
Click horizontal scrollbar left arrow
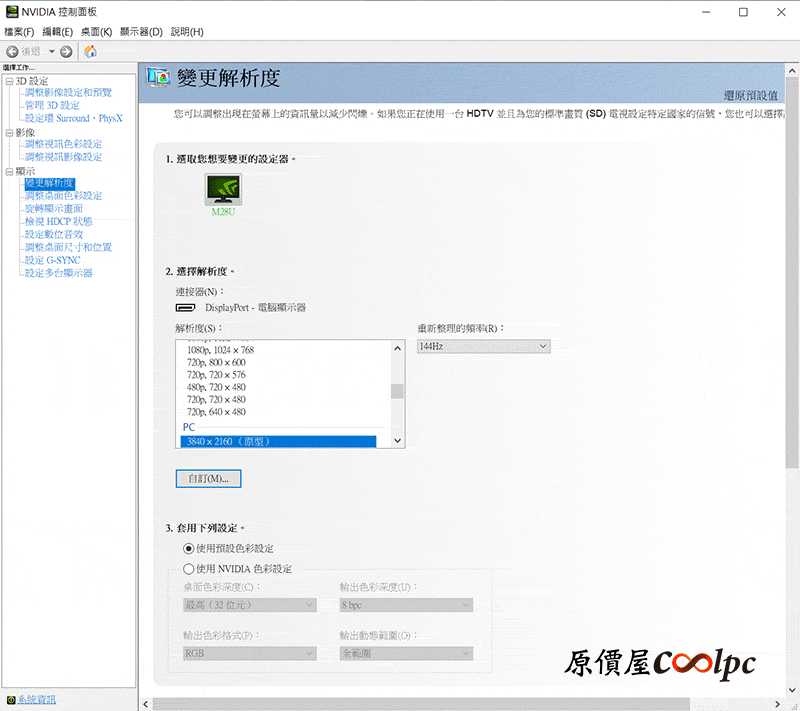pos(145,704)
